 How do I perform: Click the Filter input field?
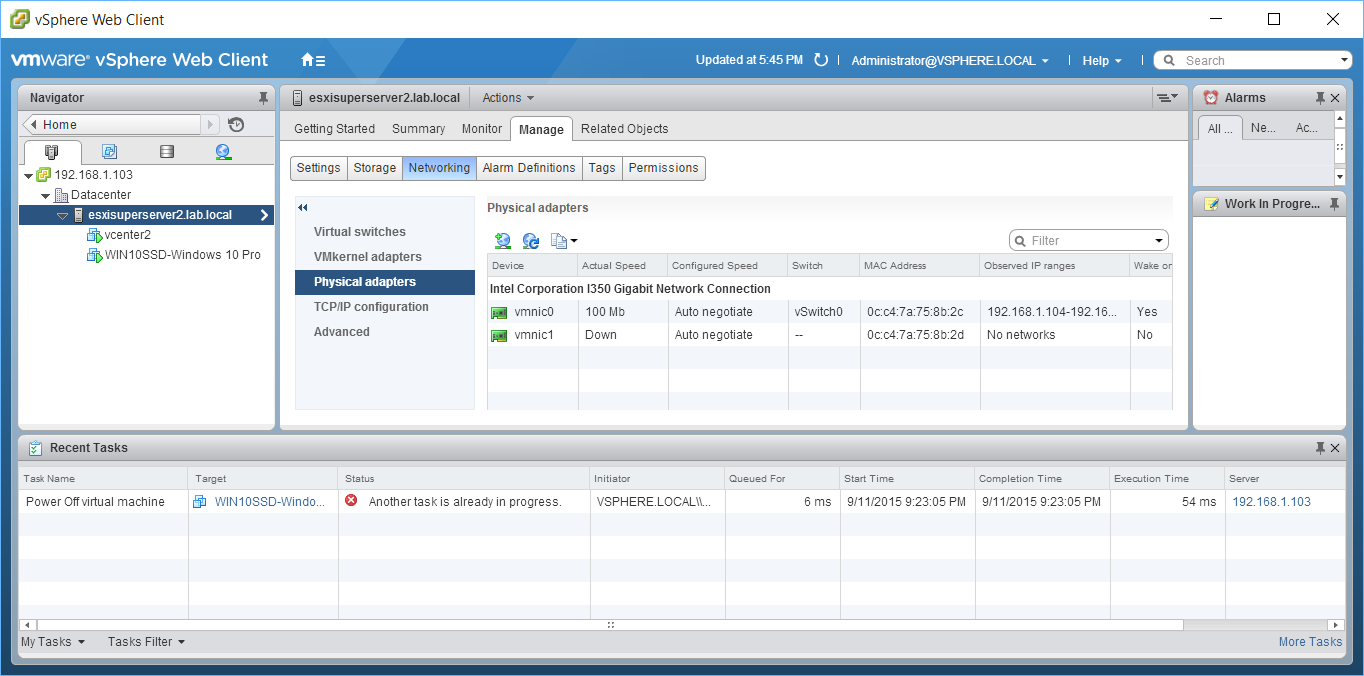(1090, 241)
